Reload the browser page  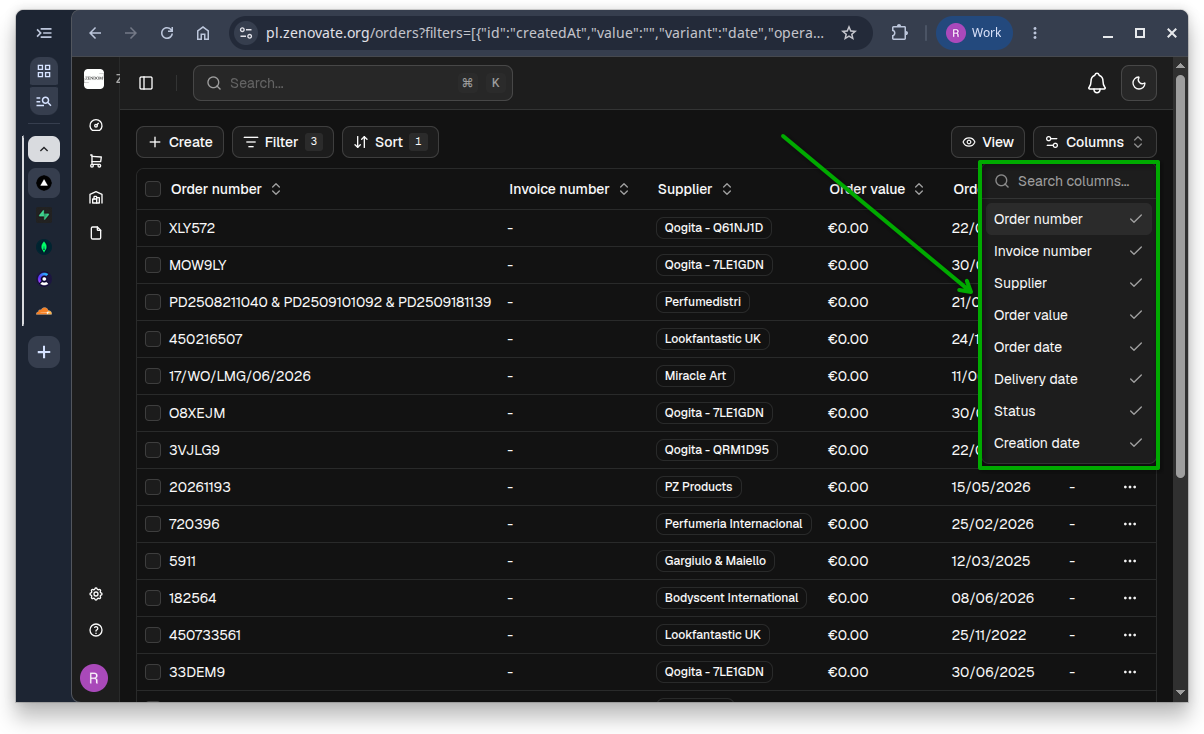coord(167,33)
